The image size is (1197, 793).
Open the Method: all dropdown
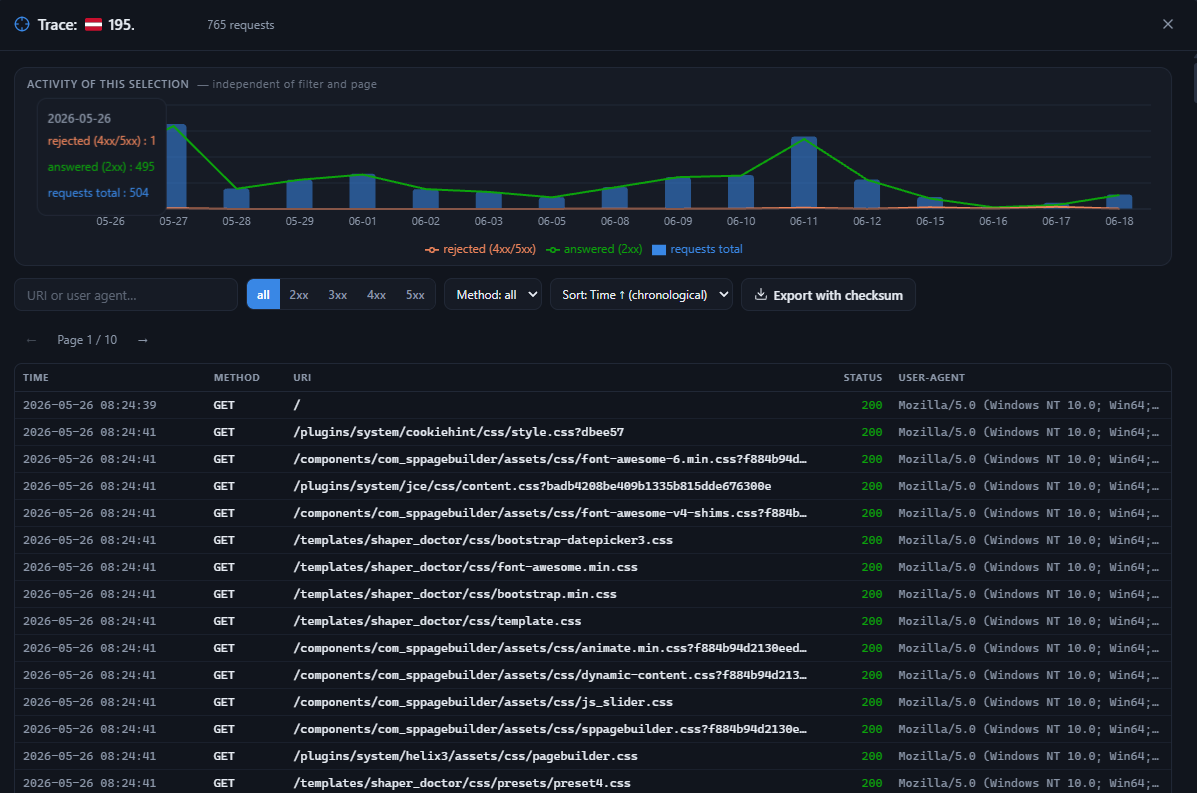pyautogui.click(x=492, y=295)
